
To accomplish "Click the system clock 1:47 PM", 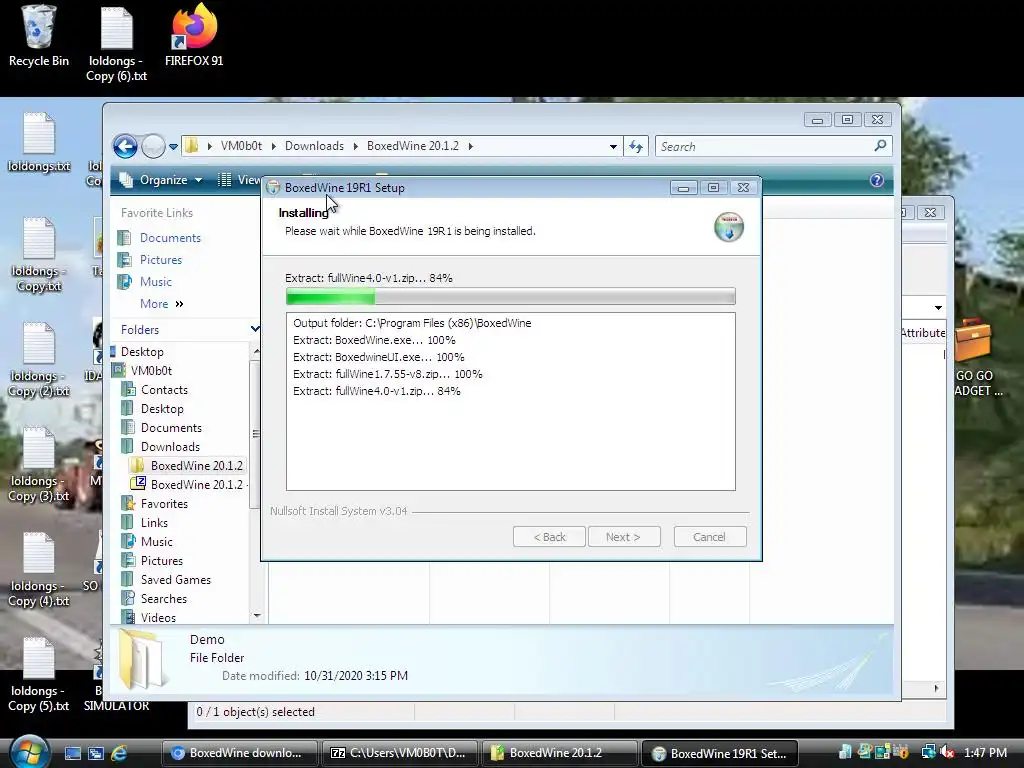I will [985, 752].
